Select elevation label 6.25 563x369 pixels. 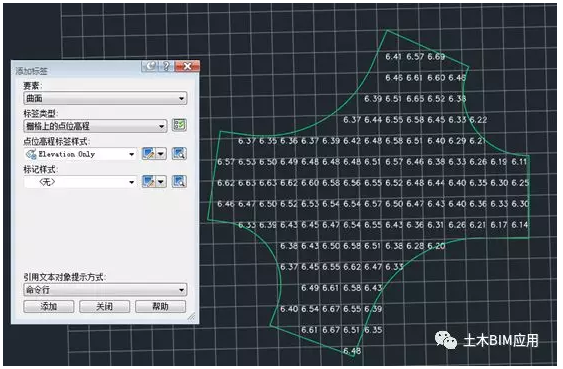[520, 183]
